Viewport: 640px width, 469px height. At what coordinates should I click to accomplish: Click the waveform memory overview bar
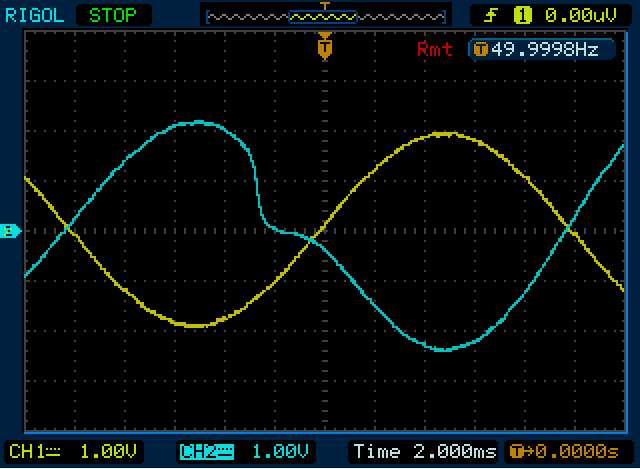click(x=326, y=17)
